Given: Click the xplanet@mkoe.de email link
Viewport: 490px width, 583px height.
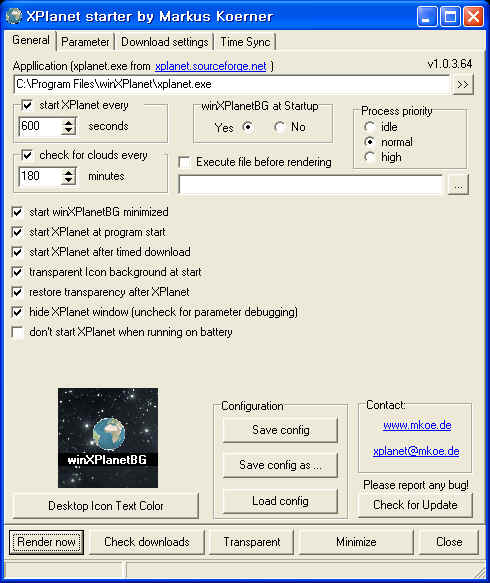Looking at the screenshot, I should coord(416,451).
